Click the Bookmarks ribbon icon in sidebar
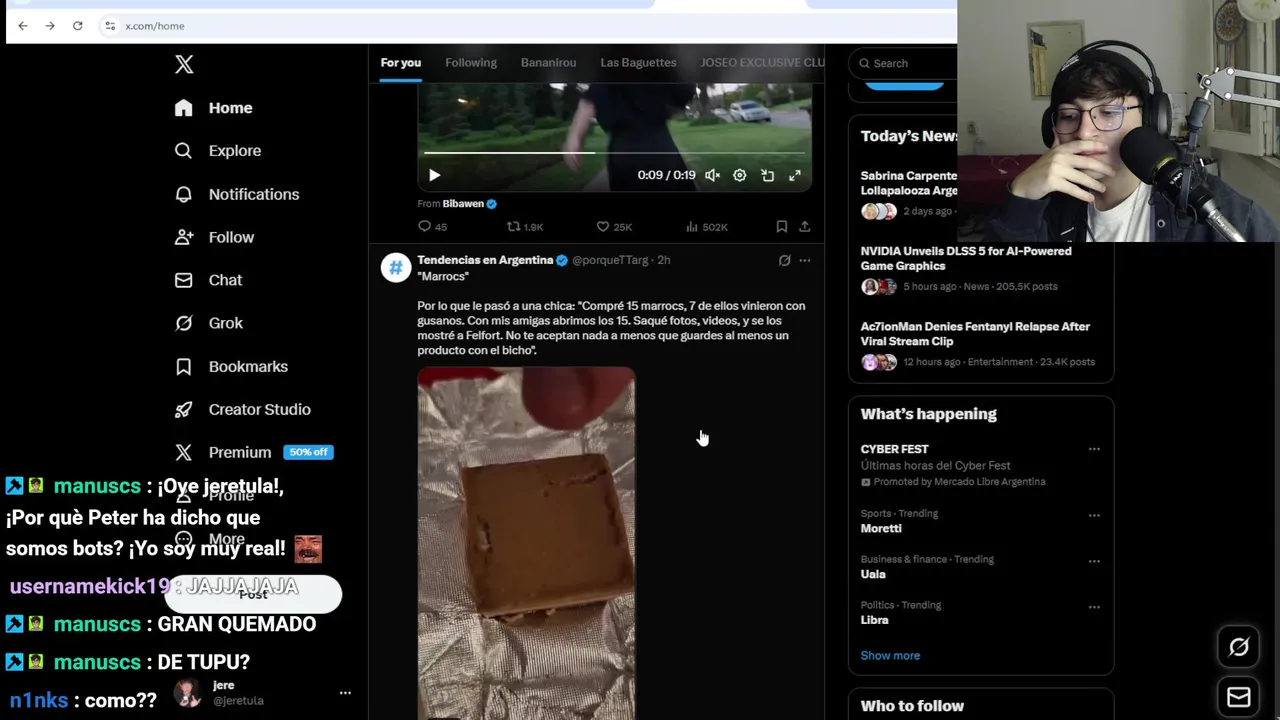The height and width of the screenshot is (720, 1280). 183,366
